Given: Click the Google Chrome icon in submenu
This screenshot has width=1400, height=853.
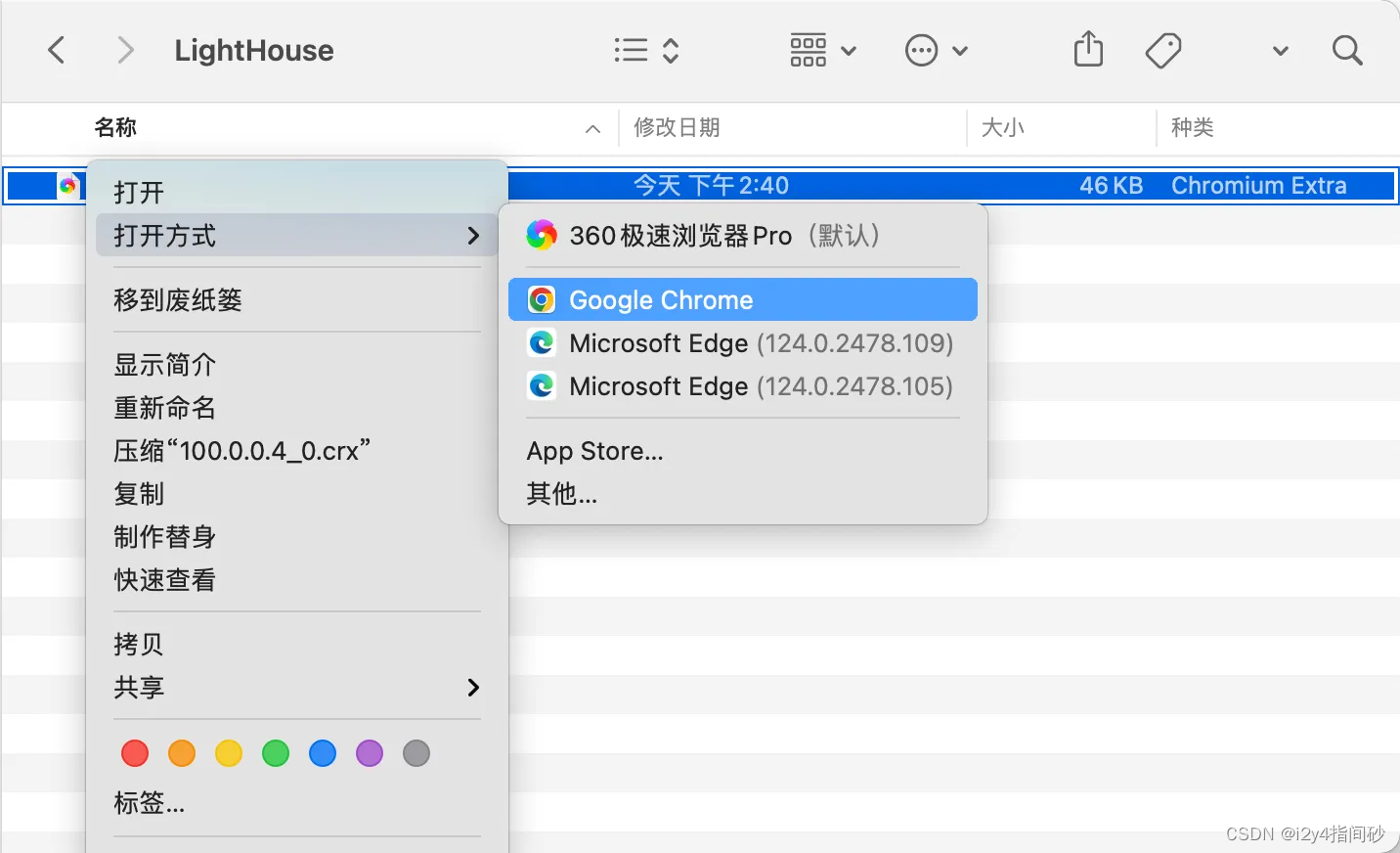Looking at the screenshot, I should tap(542, 299).
